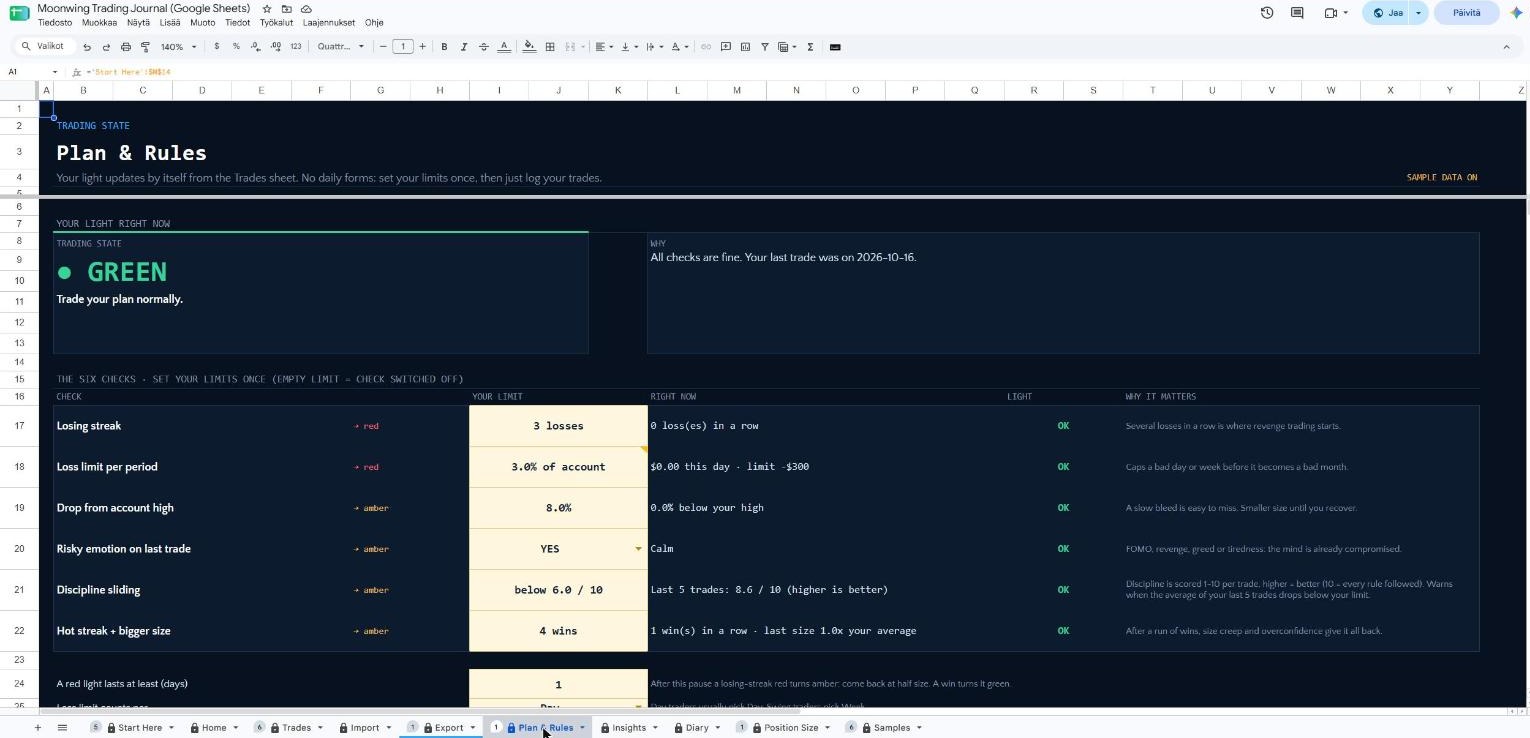Image resolution: width=1530 pixels, height=738 pixels.
Task: Open version history clock icon
Action: (x=1267, y=13)
